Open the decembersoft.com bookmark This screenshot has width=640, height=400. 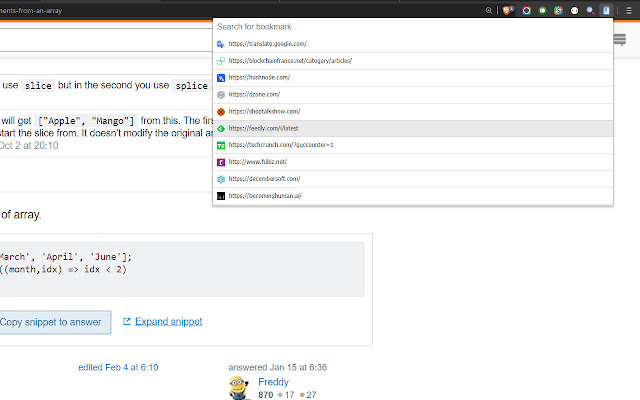413,179
